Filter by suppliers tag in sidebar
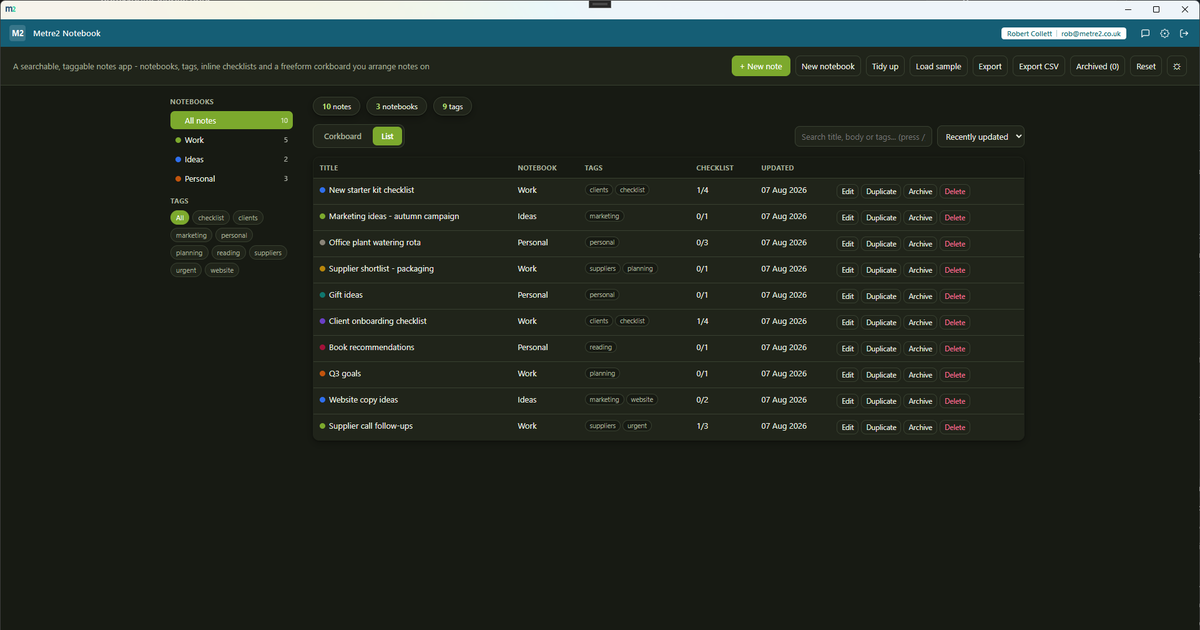Viewport: 1200px width, 630px height. point(268,253)
